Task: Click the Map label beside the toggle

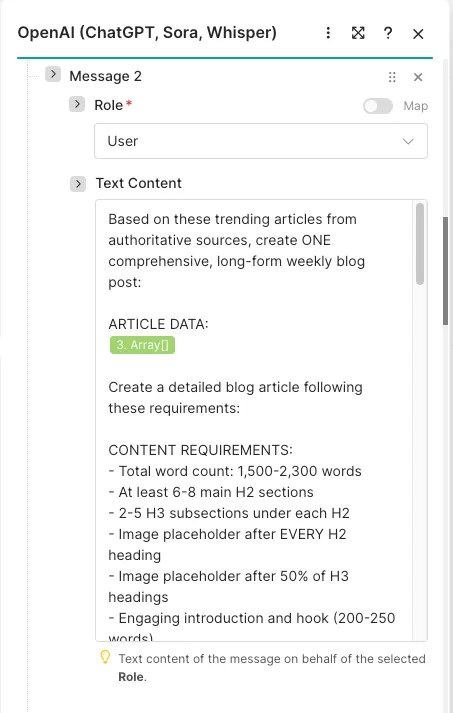Action: pos(416,106)
